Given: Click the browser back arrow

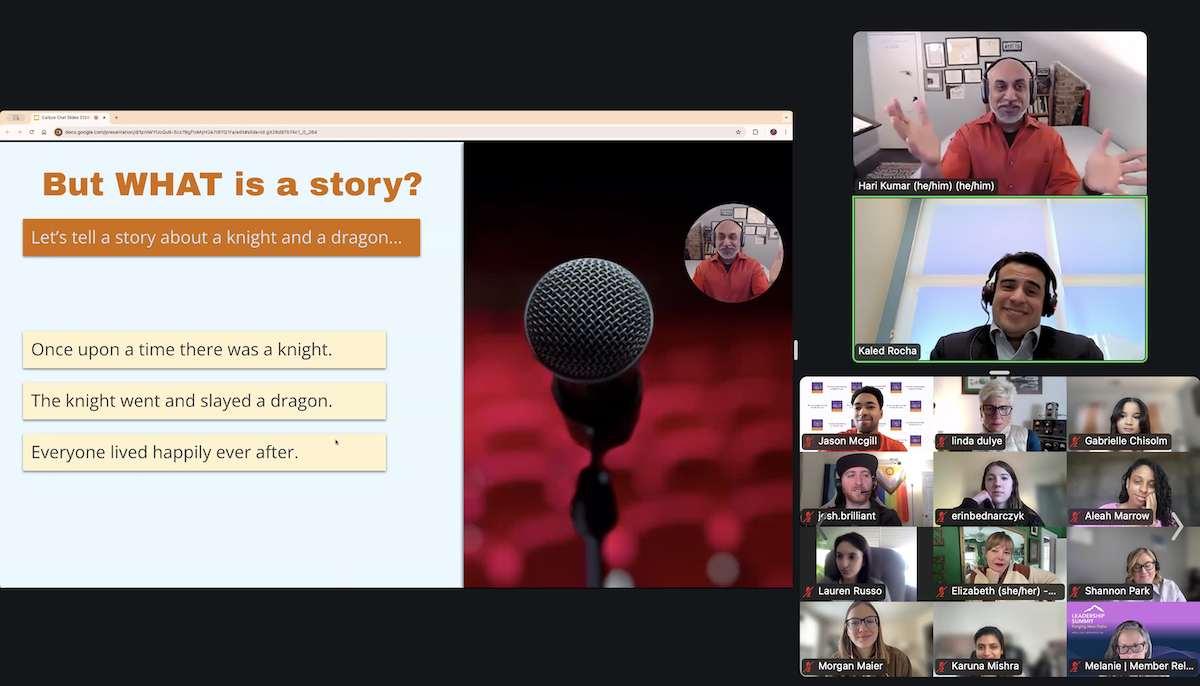Looking at the screenshot, I should 7,132.
